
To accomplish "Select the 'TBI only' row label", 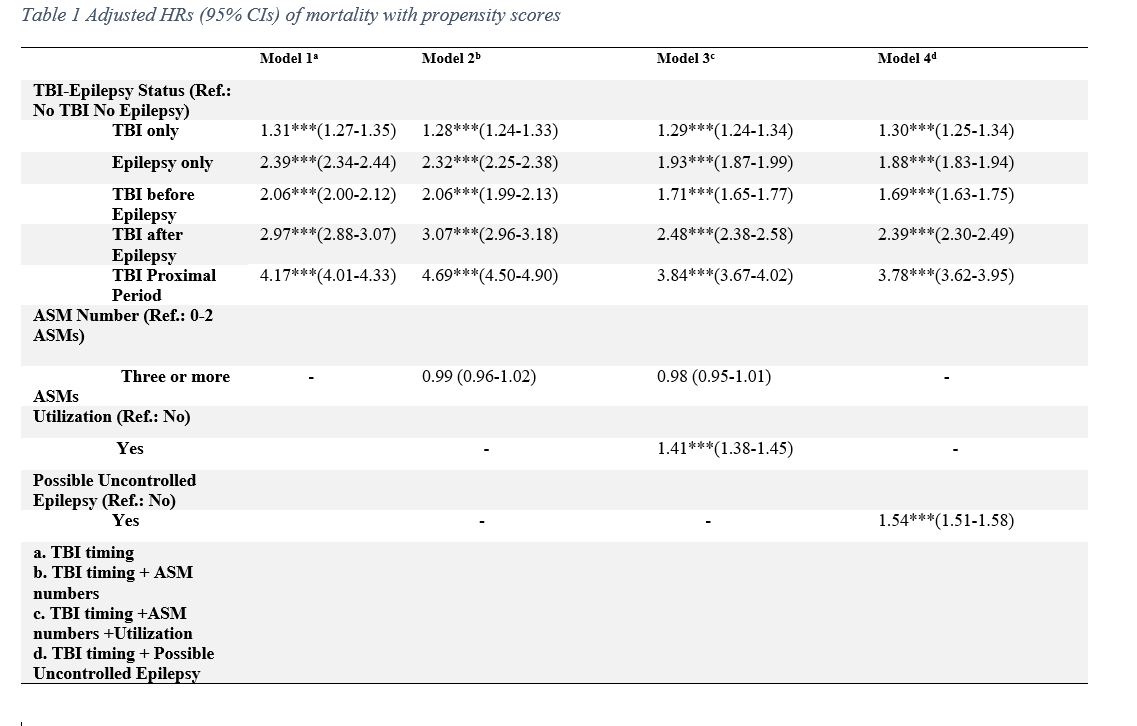I will pyautogui.click(x=146, y=131).
